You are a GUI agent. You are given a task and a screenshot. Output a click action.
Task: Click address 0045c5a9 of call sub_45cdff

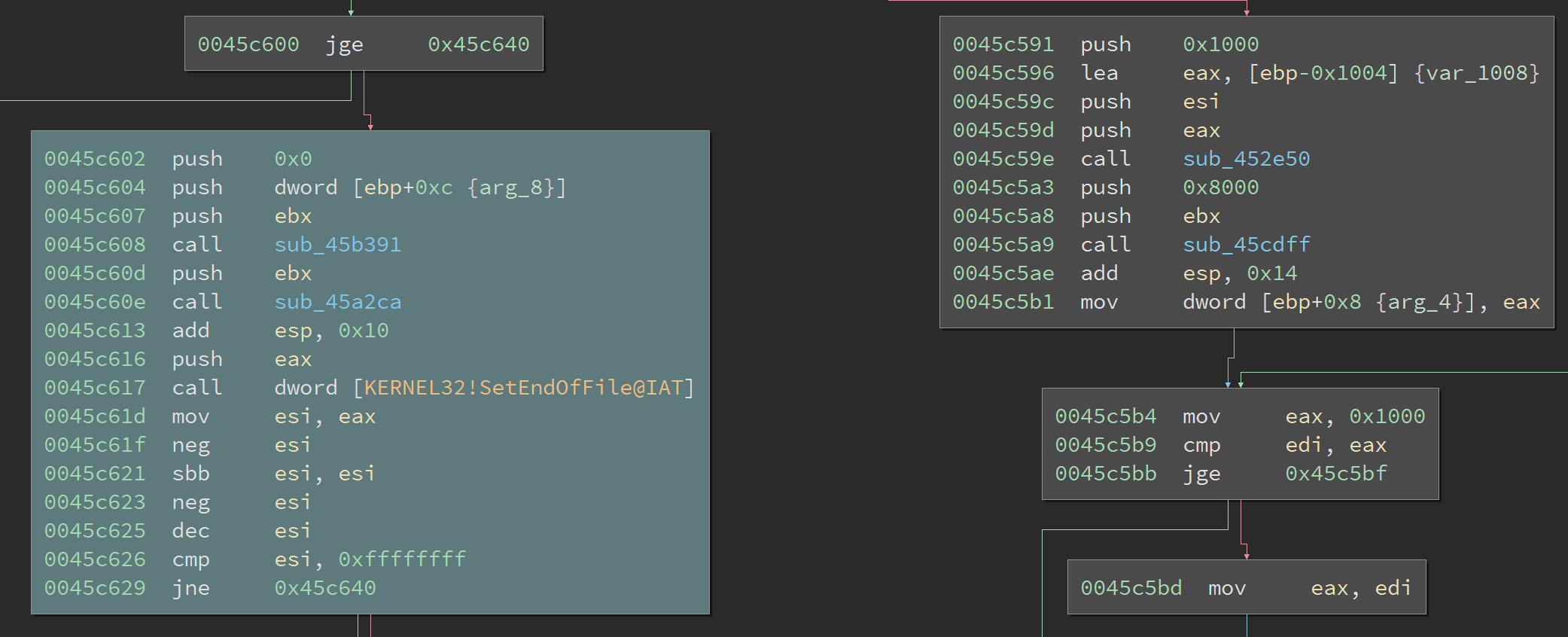tap(1003, 245)
